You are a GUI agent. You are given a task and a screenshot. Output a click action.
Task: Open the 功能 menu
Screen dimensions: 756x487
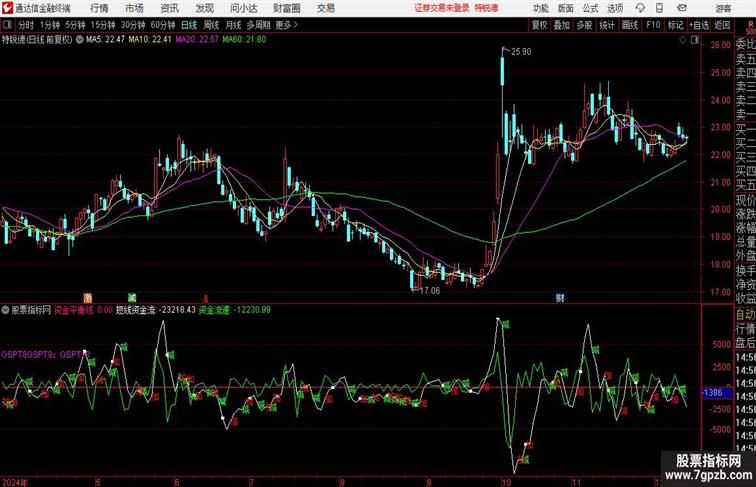[540, 8]
